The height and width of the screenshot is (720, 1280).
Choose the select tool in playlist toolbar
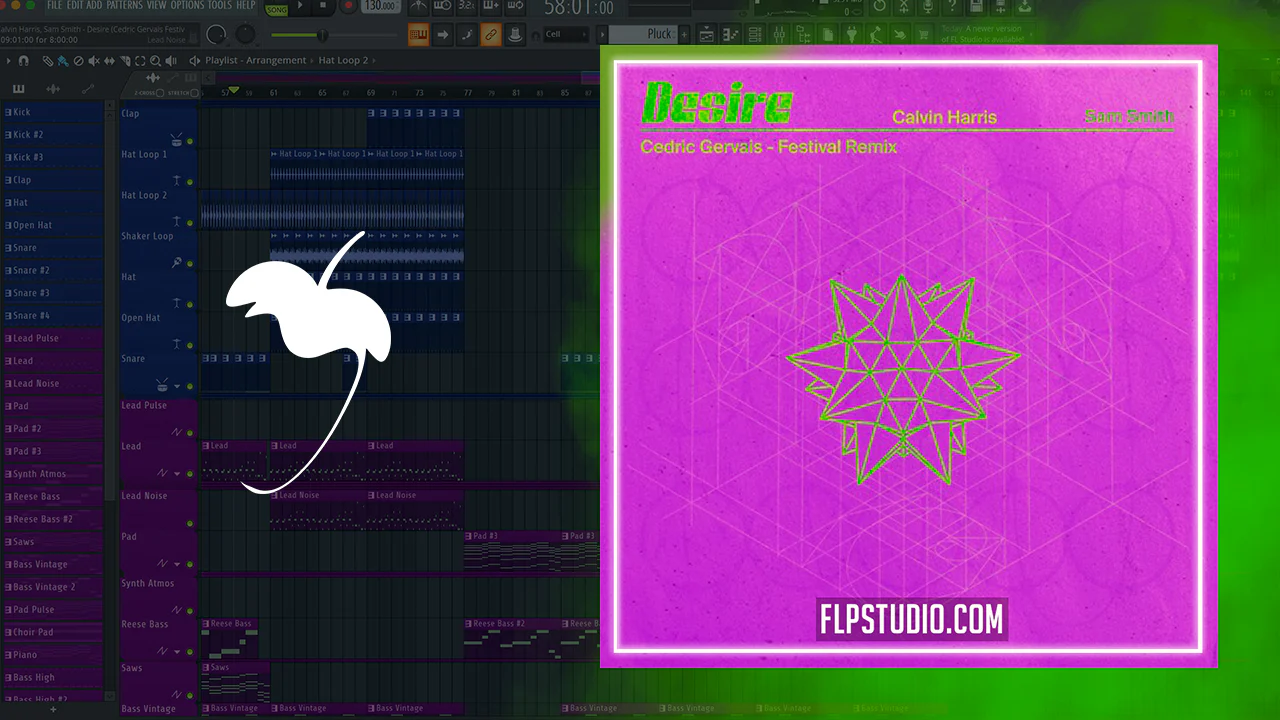[x=142, y=61]
